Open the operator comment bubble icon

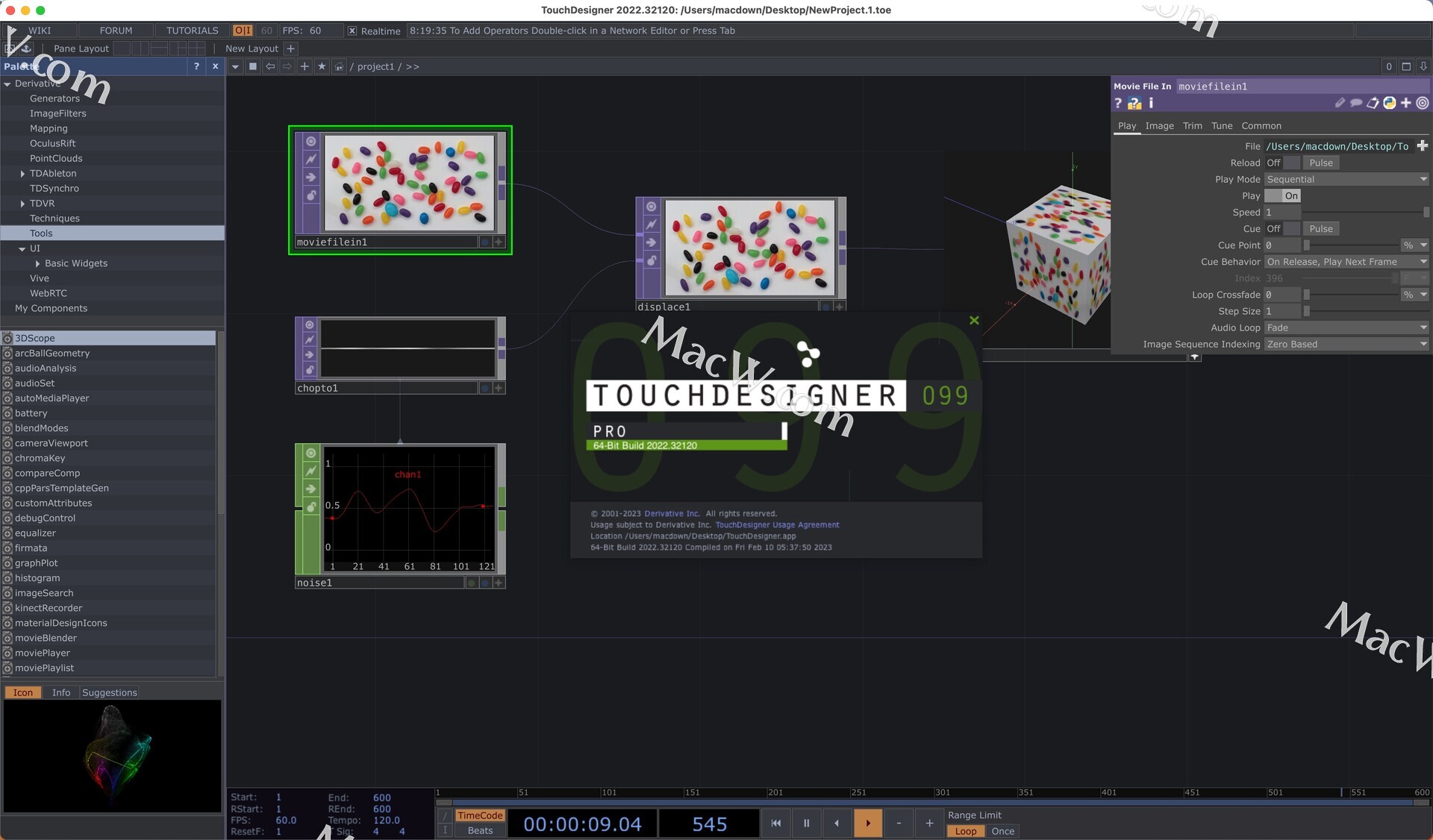tap(1356, 103)
